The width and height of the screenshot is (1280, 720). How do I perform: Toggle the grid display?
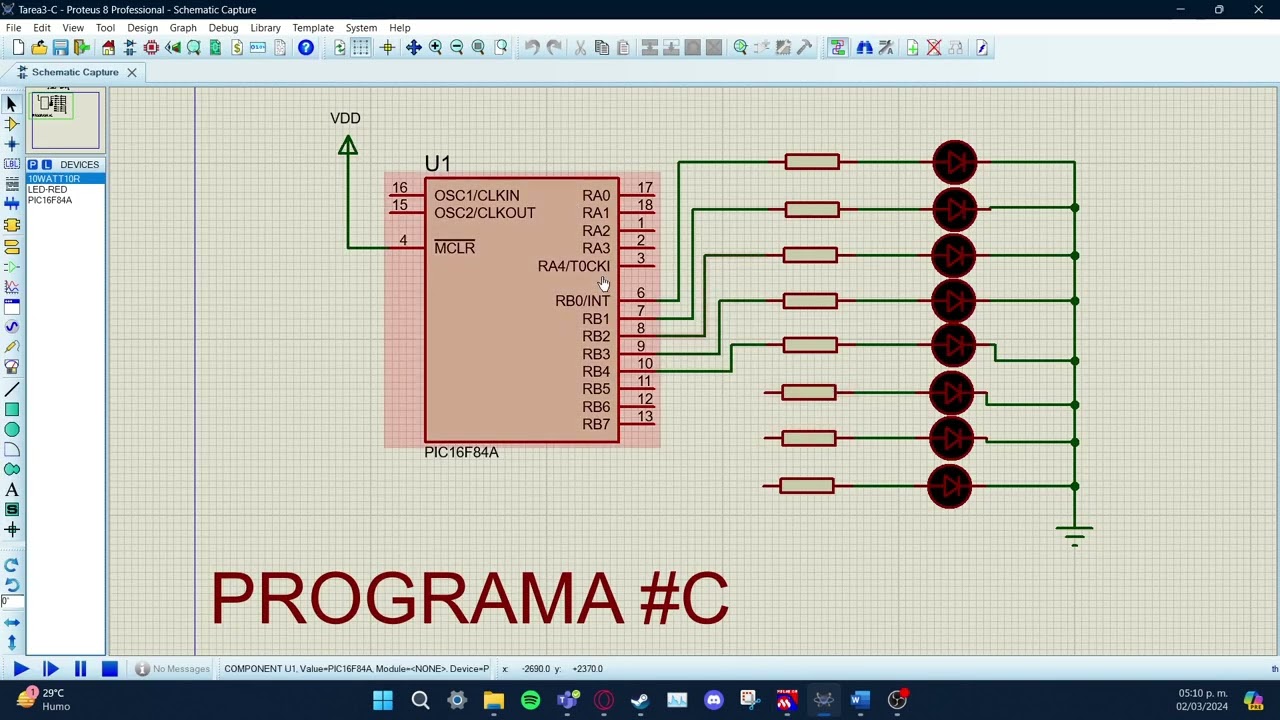pyautogui.click(x=361, y=48)
